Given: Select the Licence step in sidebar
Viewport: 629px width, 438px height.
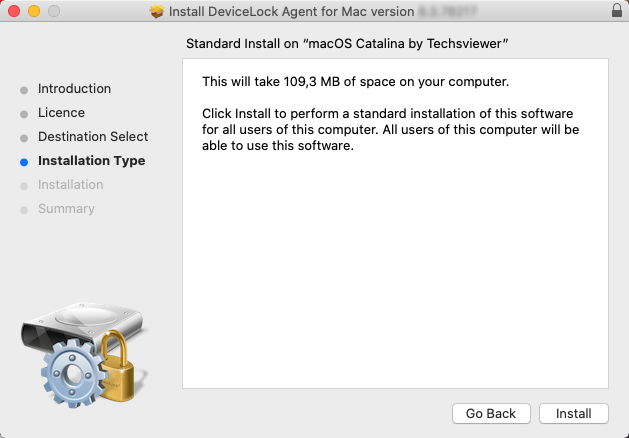Looking at the screenshot, I should click(61, 113).
